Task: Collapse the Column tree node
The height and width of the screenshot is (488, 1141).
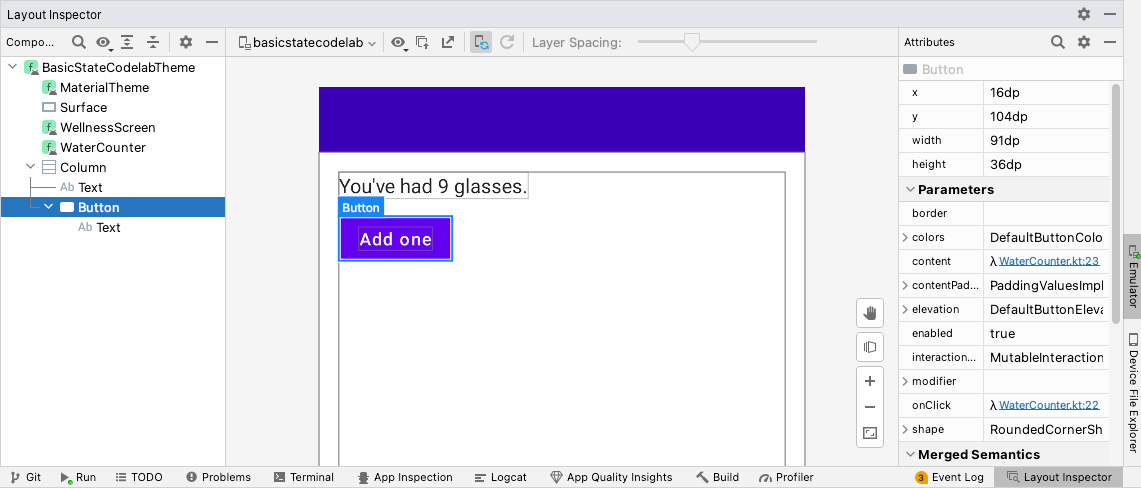Action: tap(31, 167)
